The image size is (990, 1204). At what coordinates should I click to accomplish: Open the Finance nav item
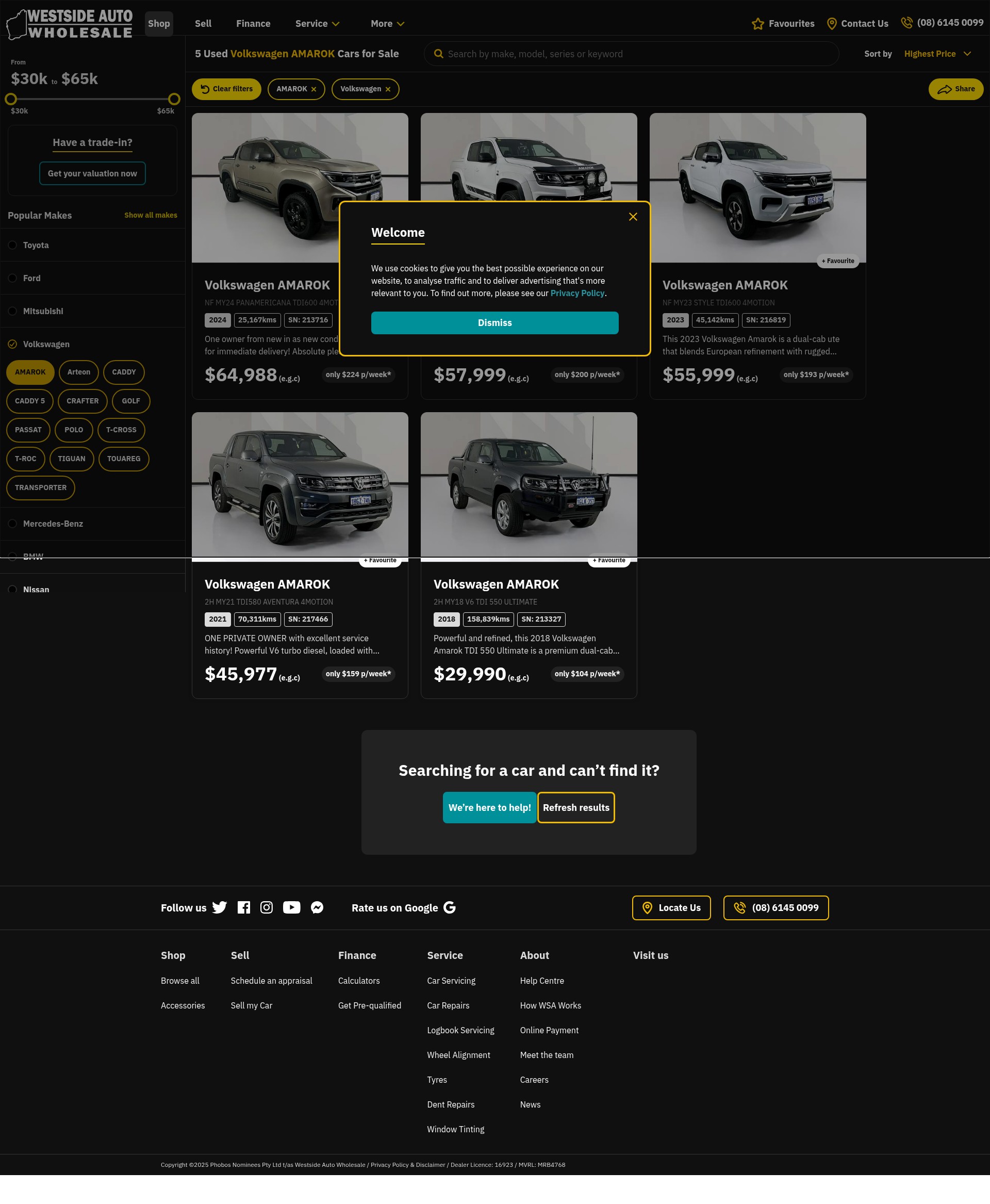pos(253,23)
